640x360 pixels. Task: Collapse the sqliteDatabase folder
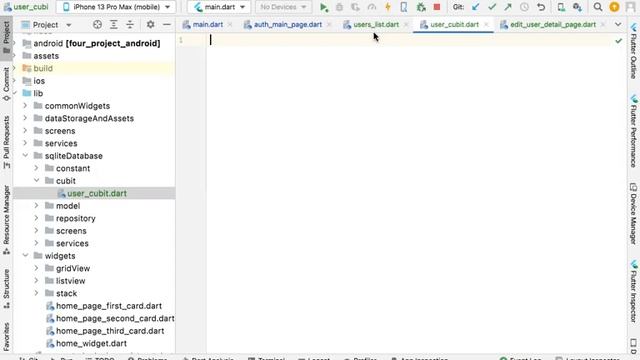click(25, 156)
